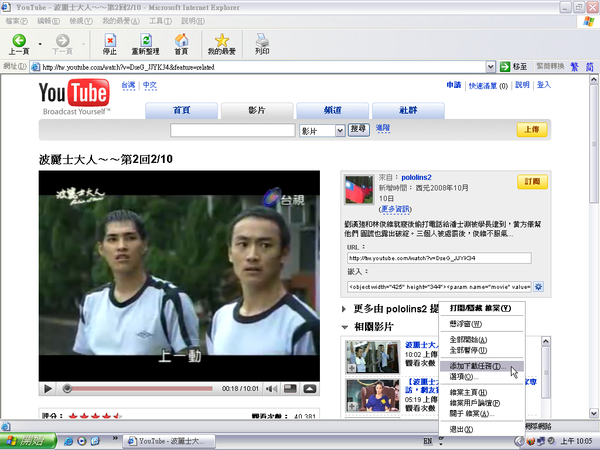Click the Stop icon in IE toolbar
The width and height of the screenshot is (600, 450).
[110, 41]
